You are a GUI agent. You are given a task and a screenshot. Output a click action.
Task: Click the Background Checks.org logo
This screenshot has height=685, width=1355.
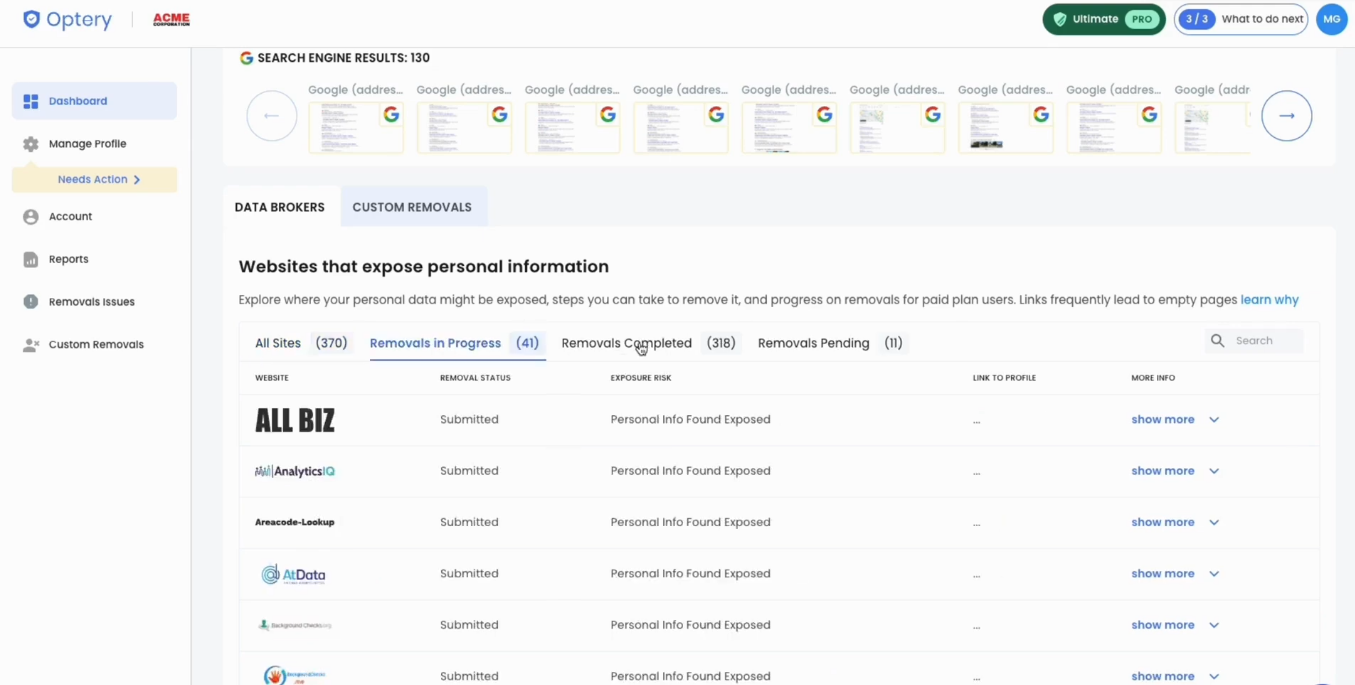[x=295, y=625]
